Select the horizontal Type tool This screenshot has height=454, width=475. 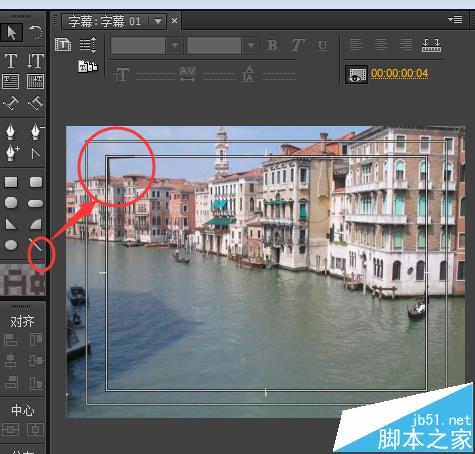click(x=11, y=61)
